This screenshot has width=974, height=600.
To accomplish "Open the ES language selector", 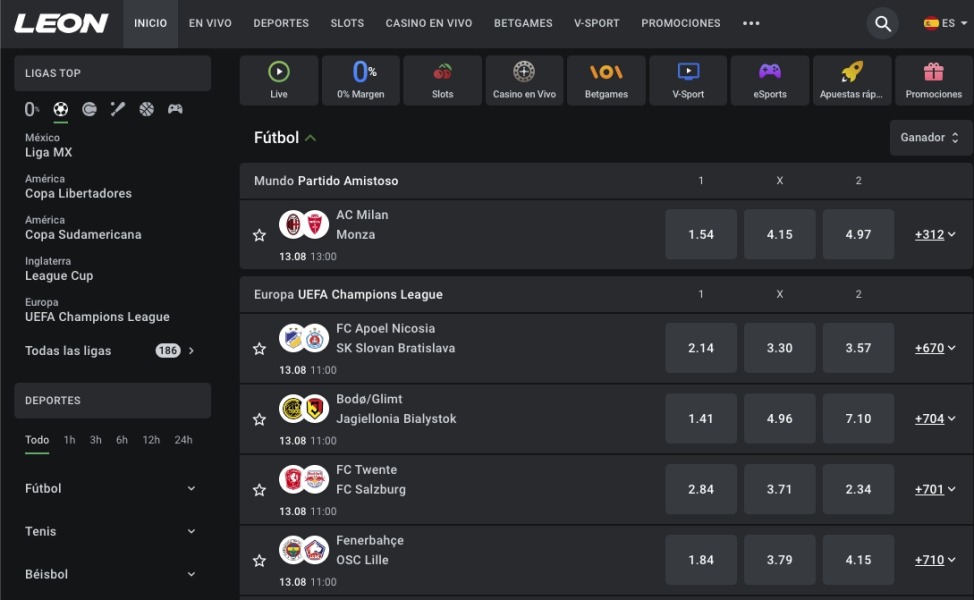I will tap(945, 23).
